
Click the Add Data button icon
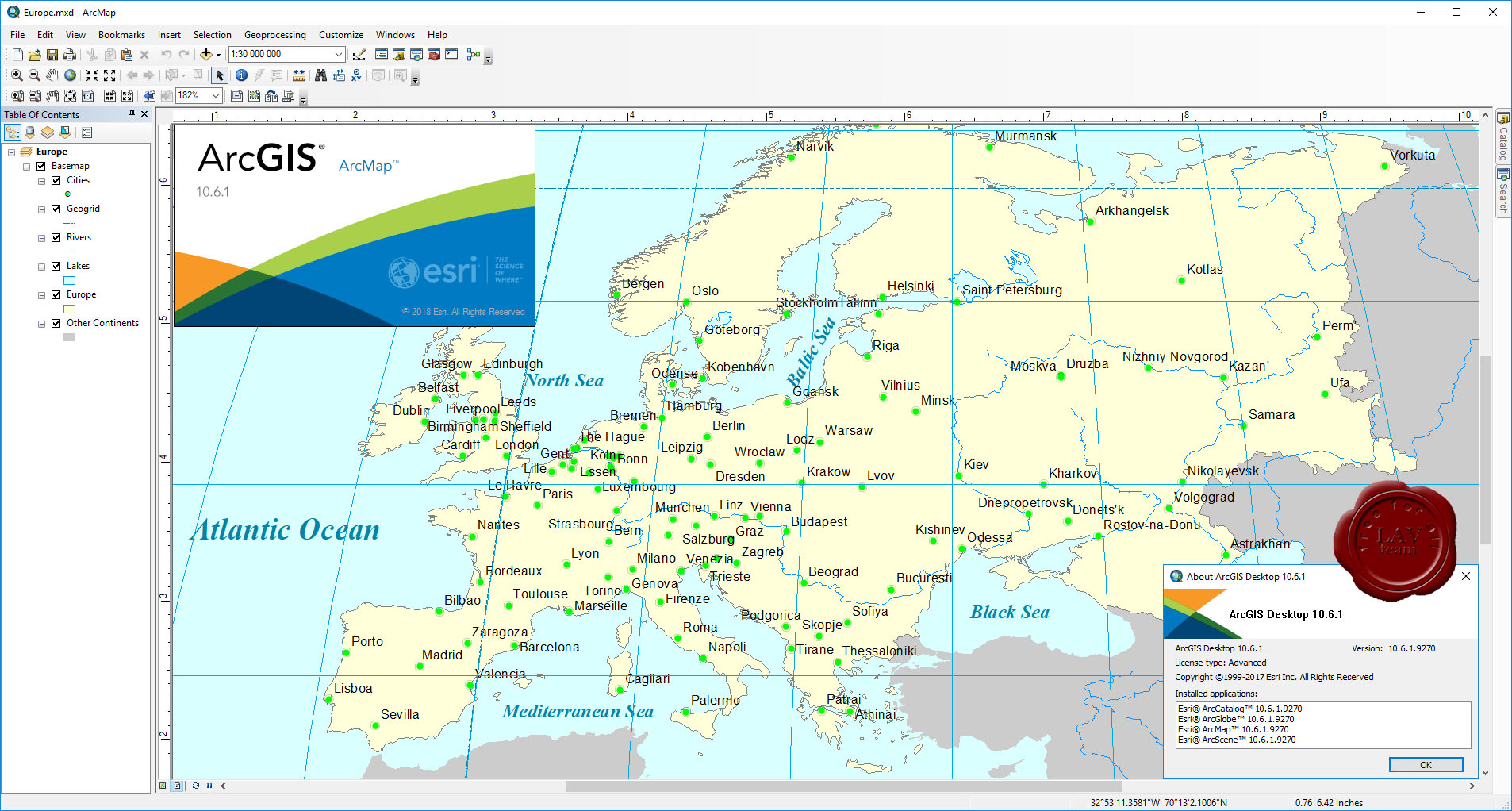coord(205,55)
